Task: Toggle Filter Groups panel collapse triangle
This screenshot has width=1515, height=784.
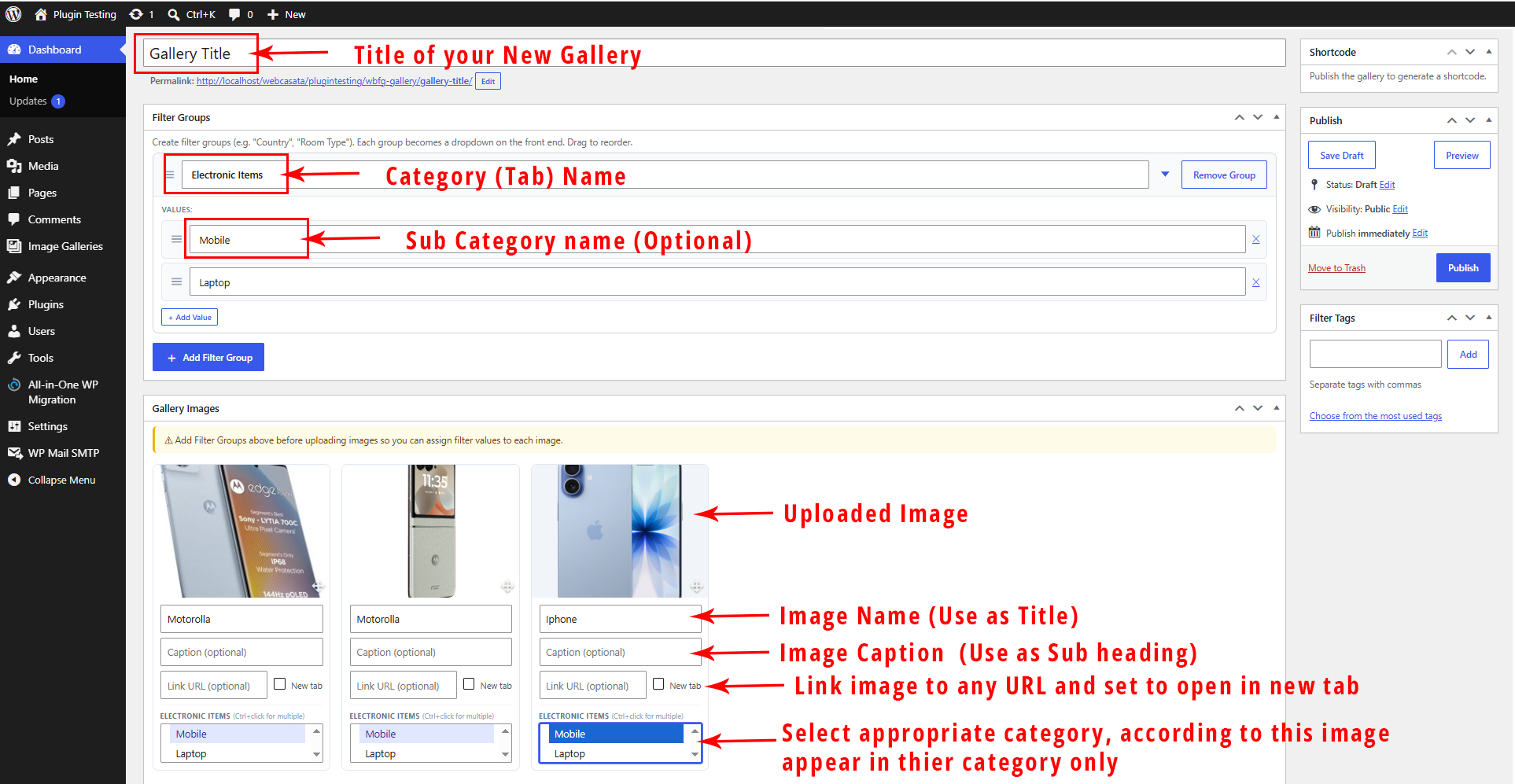Action: (x=1276, y=117)
